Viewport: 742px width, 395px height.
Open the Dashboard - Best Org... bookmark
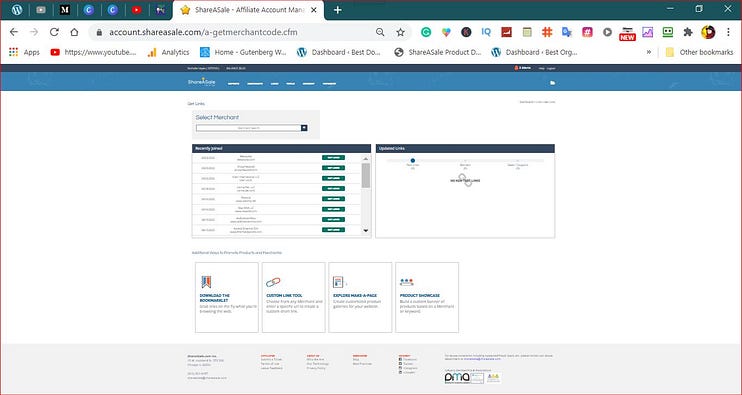click(x=534, y=52)
